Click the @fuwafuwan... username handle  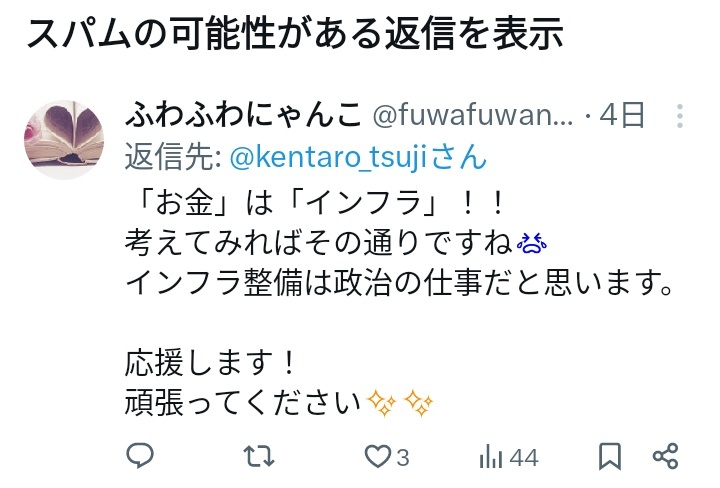[x=472, y=115]
